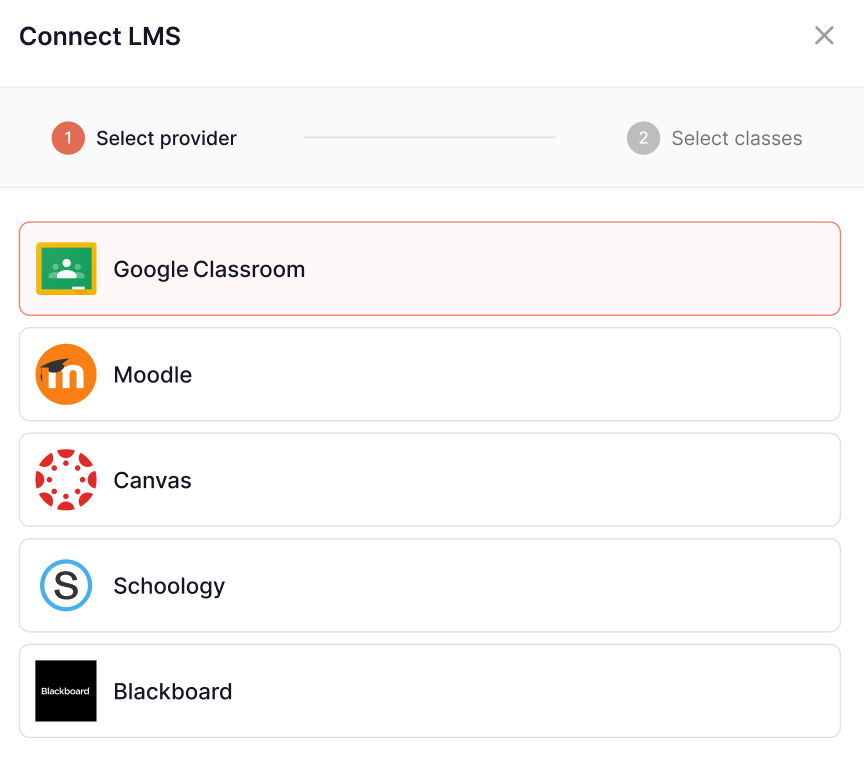
Task: Click the progress line between steps
Action: 430,137
